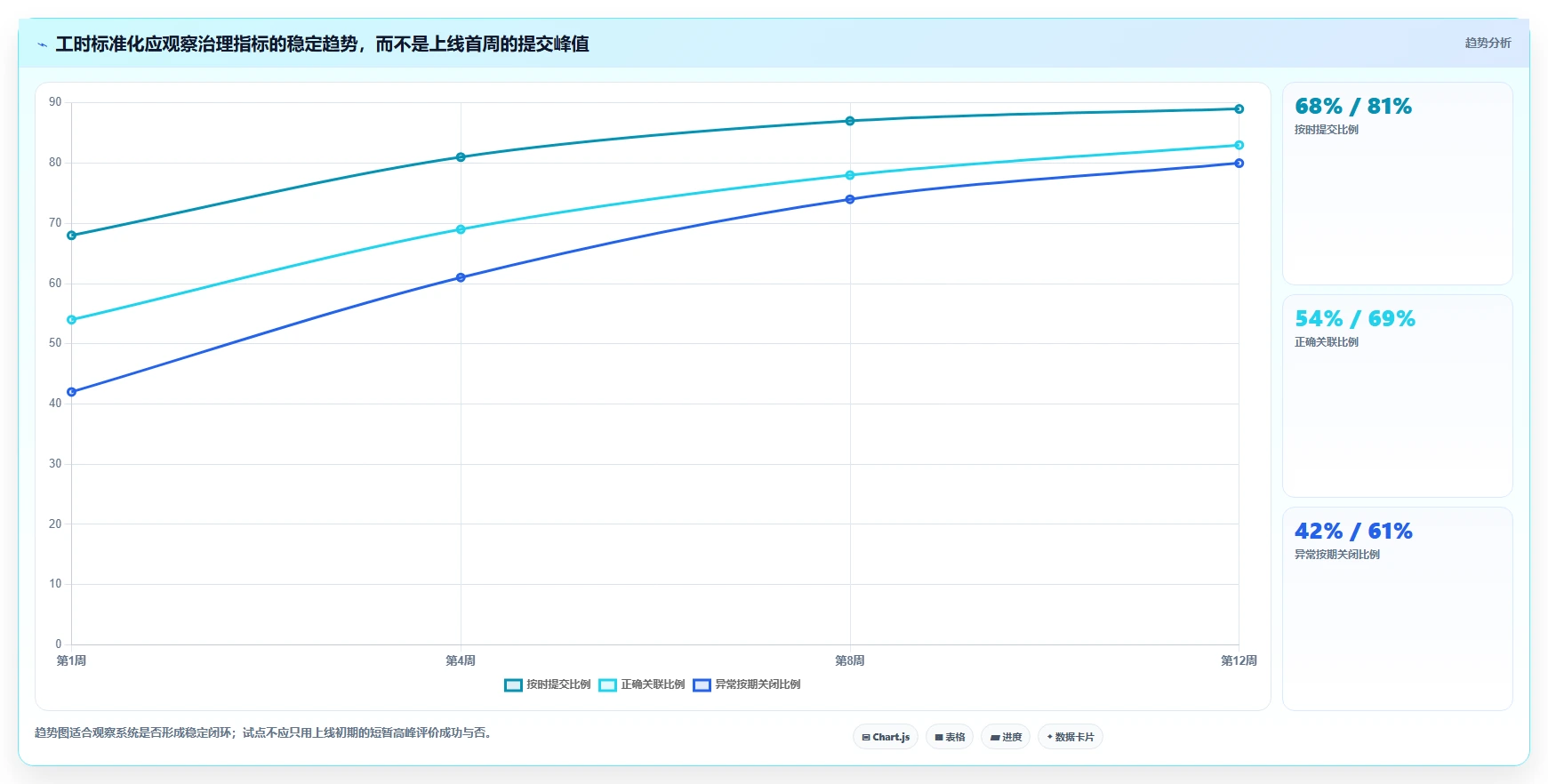Click the footnote starting 趋势图适合观察
Screen dimensions: 1548x784
click(263, 733)
